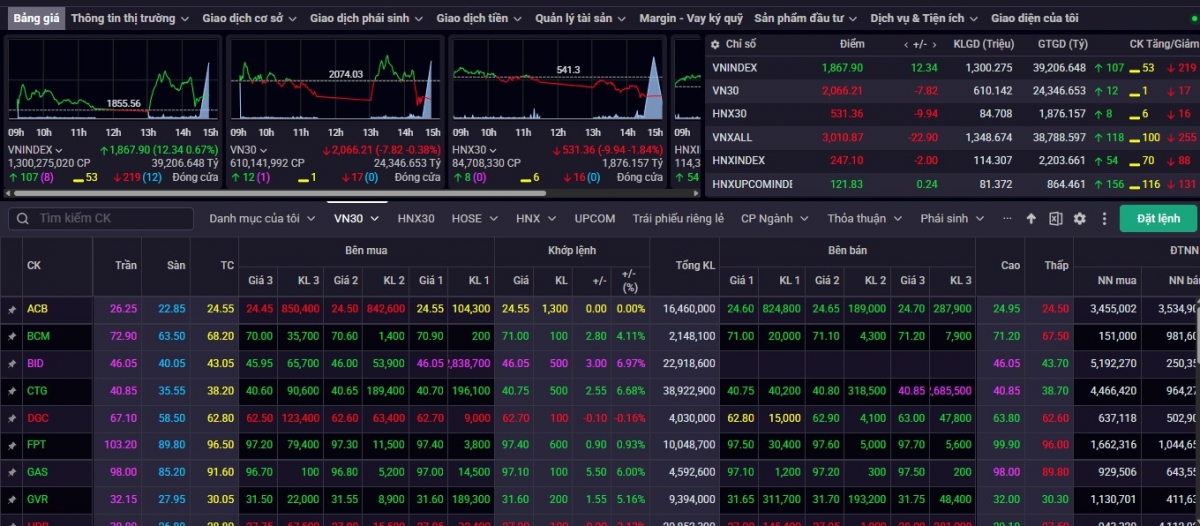
Task: Toggle the pin on the FPT row
Action: coord(12,445)
